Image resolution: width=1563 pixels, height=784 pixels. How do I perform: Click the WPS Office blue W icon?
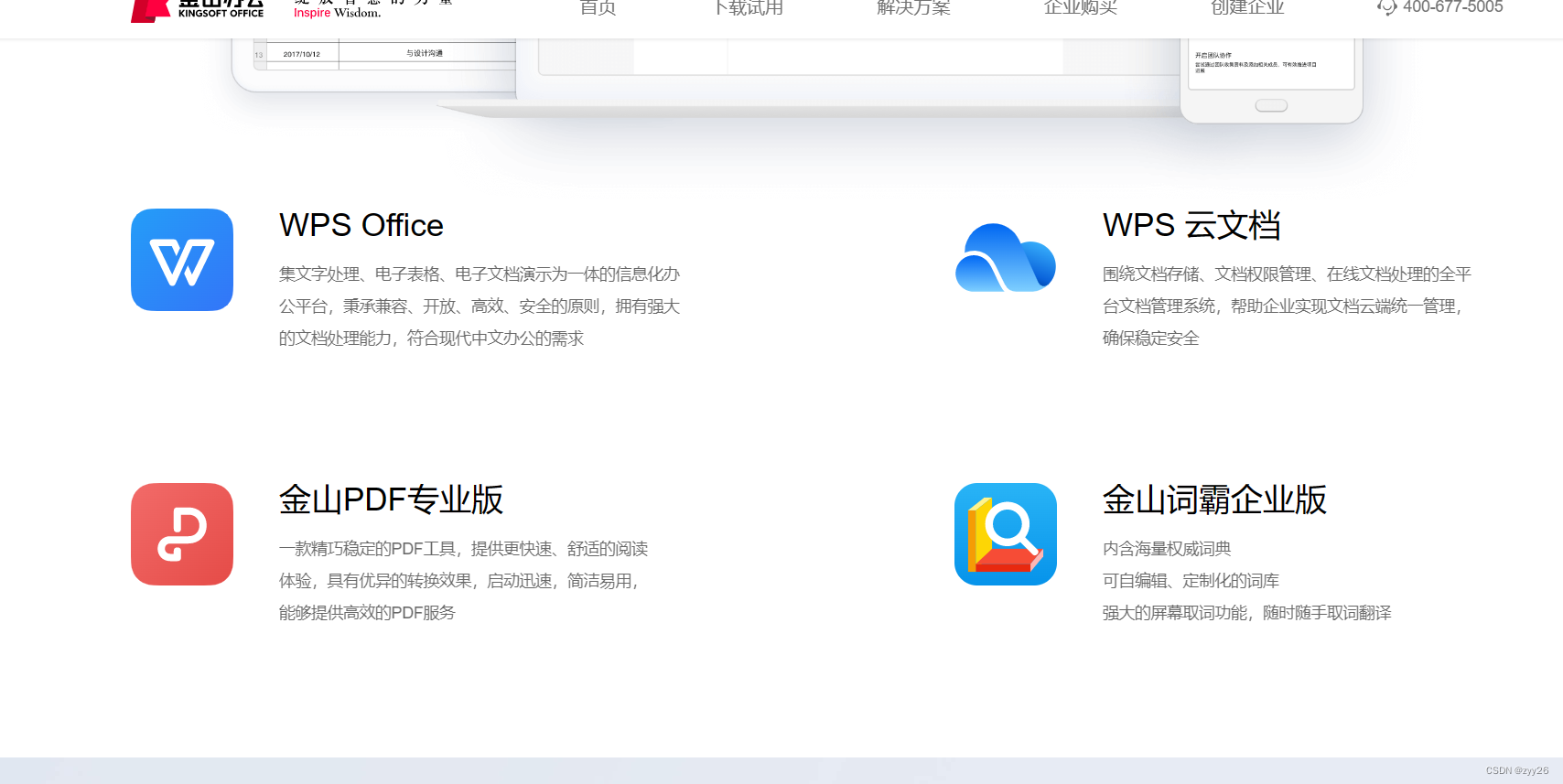pyautogui.click(x=182, y=260)
